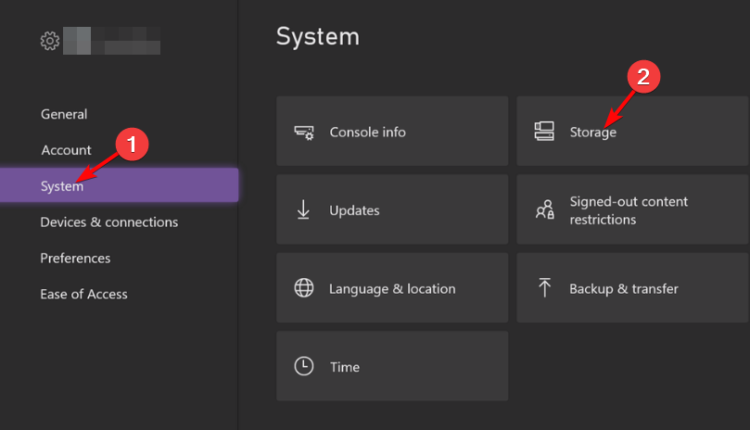Click the settings gear icon
Image resolution: width=750 pixels, height=430 pixels.
(x=50, y=41)
